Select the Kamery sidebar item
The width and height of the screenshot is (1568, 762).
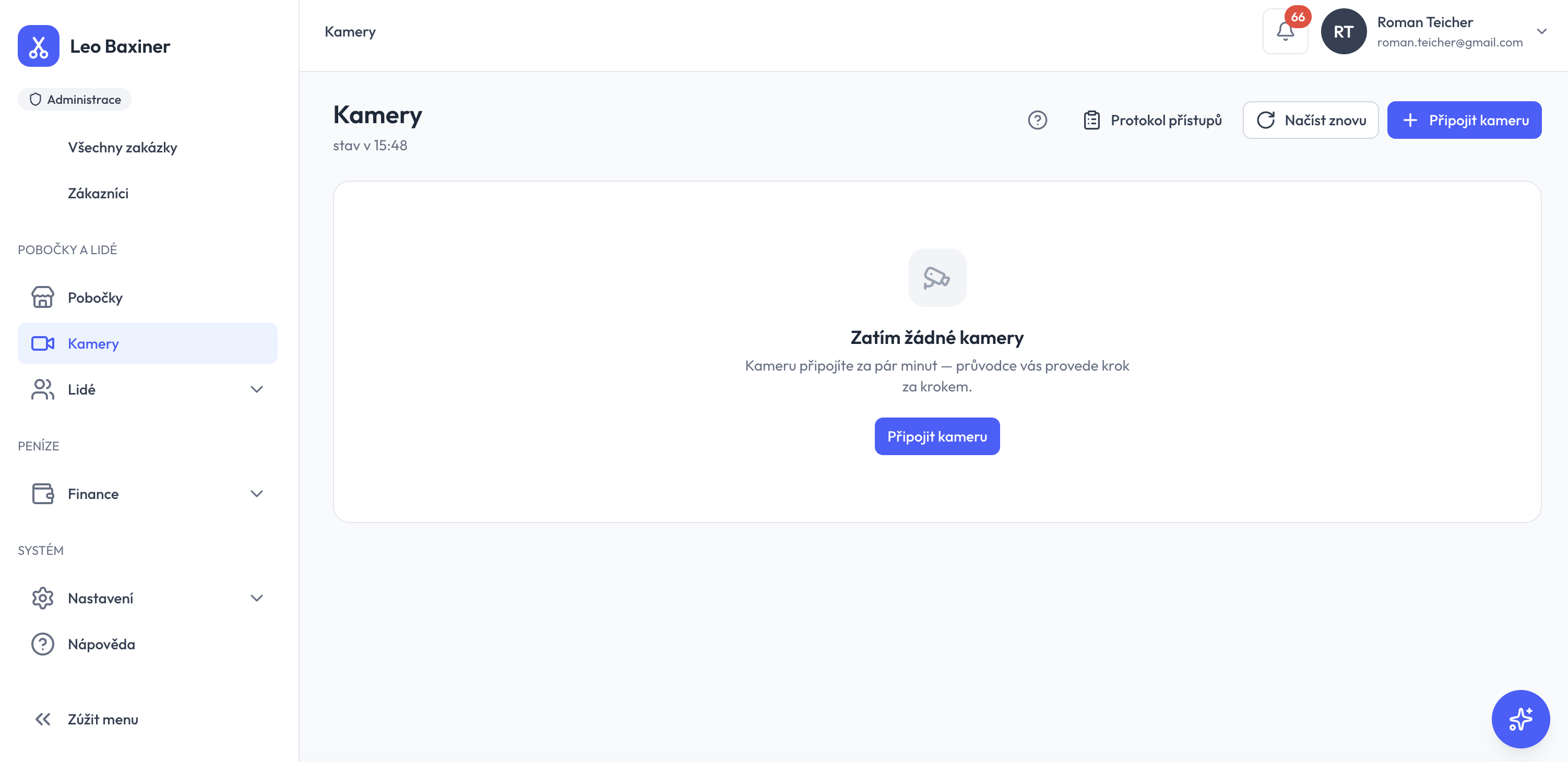click(x=147, y=343)
